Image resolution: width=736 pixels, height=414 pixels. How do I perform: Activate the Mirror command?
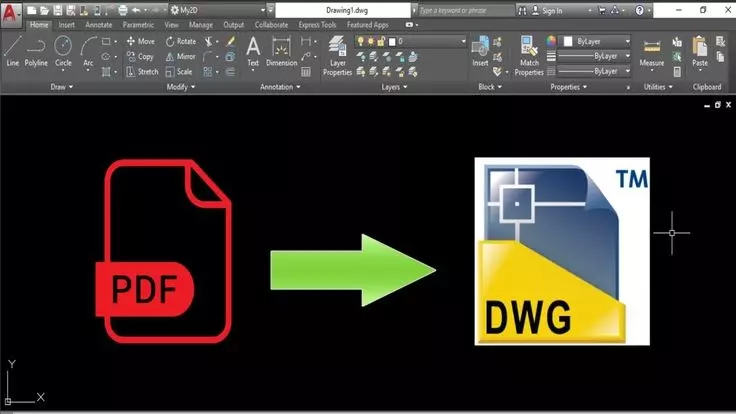click(180, 56)
